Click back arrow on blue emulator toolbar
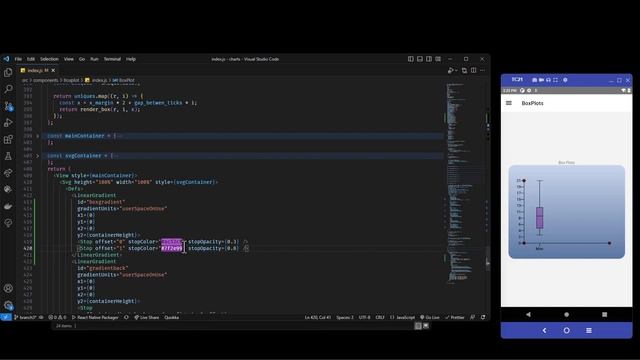Image resolution: width=640 pixels, height=360 pixels. click(544, 330)
